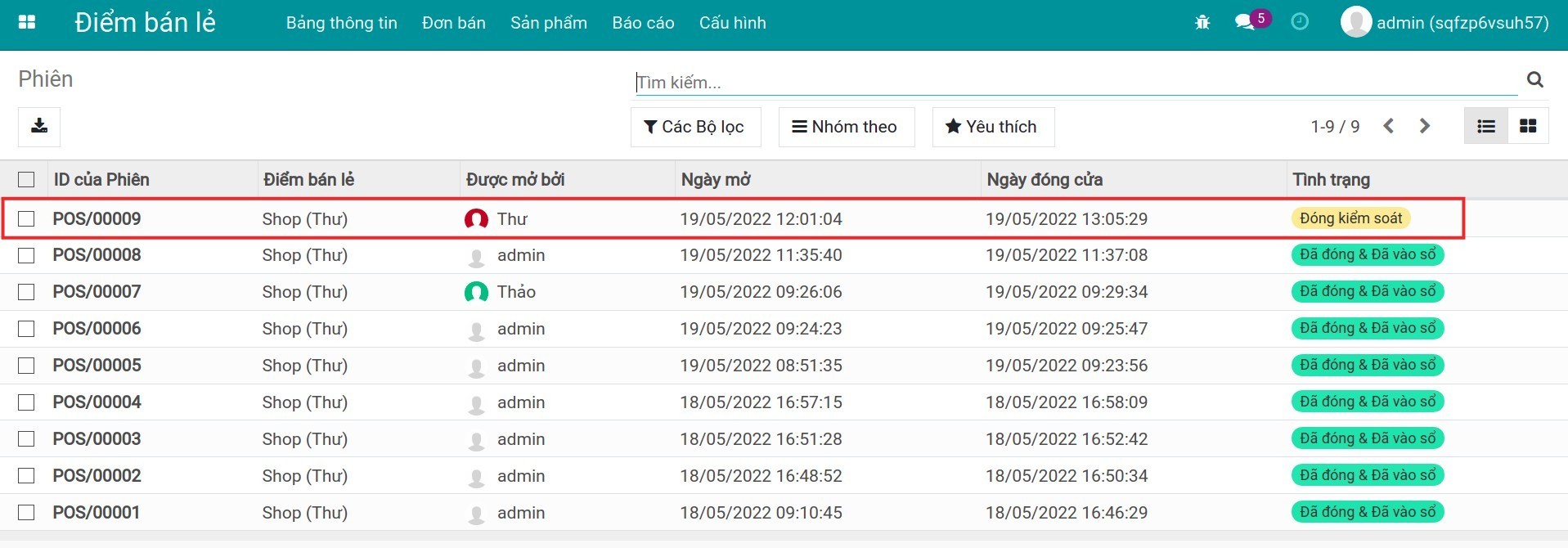Screen dimensions: 1568x548
Task: Go to next page arrow
Action: tap(1424, 126)
